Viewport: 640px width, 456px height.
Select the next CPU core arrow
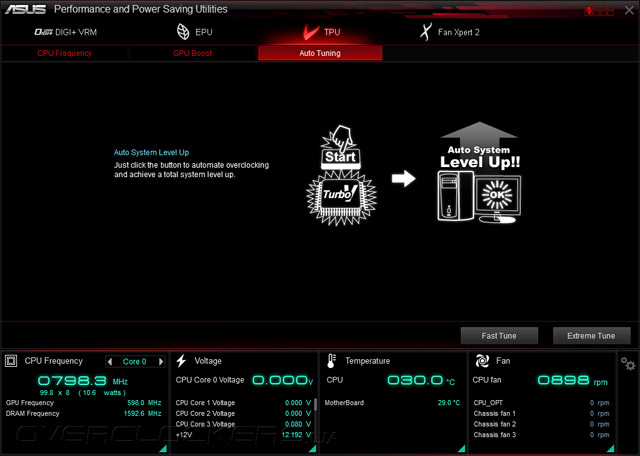[161, 361]
